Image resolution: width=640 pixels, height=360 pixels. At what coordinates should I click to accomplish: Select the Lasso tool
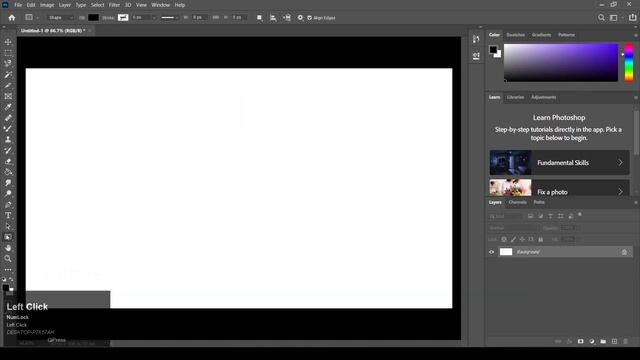[8, 64]
